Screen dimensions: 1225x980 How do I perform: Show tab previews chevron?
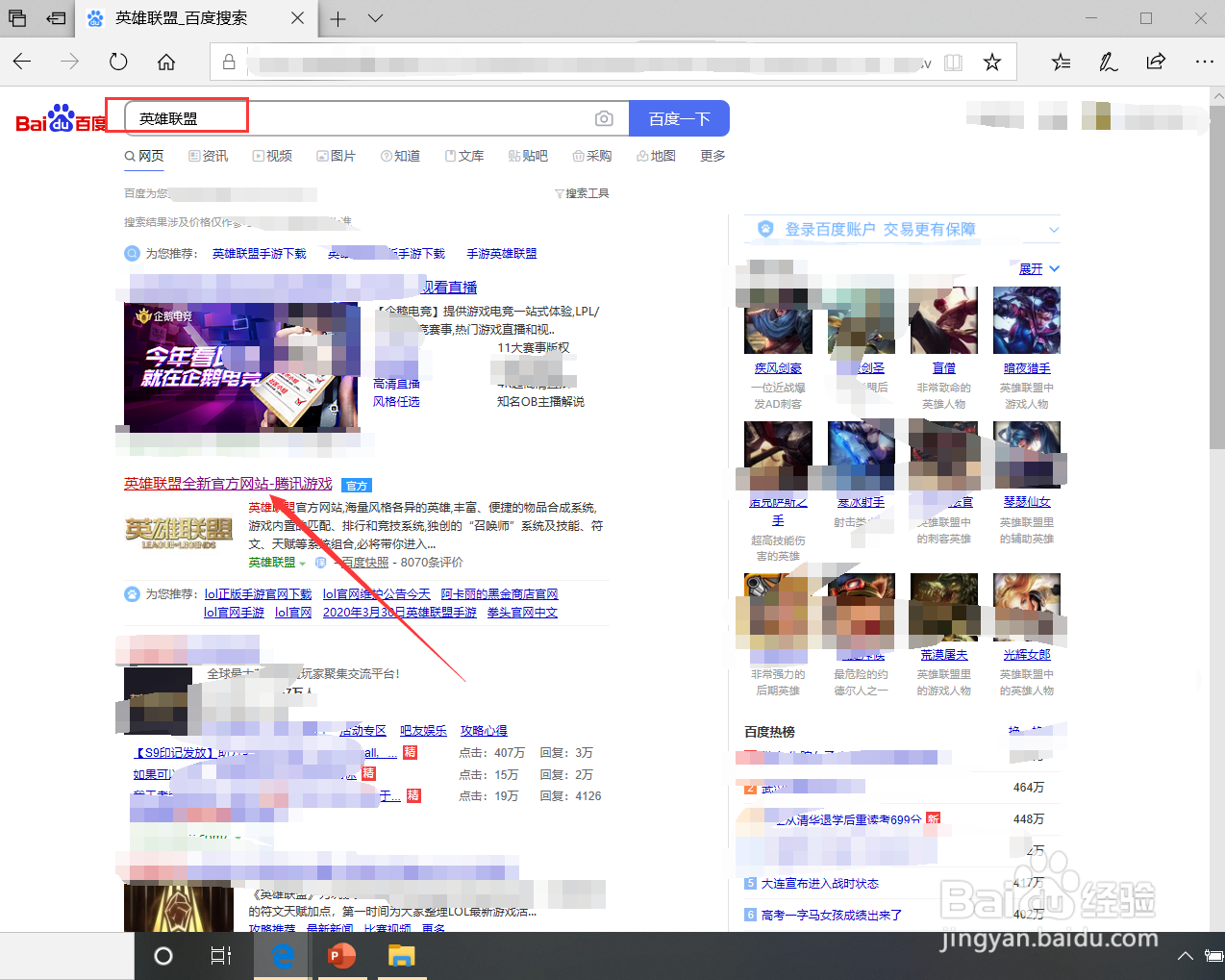tap(375, 17)
